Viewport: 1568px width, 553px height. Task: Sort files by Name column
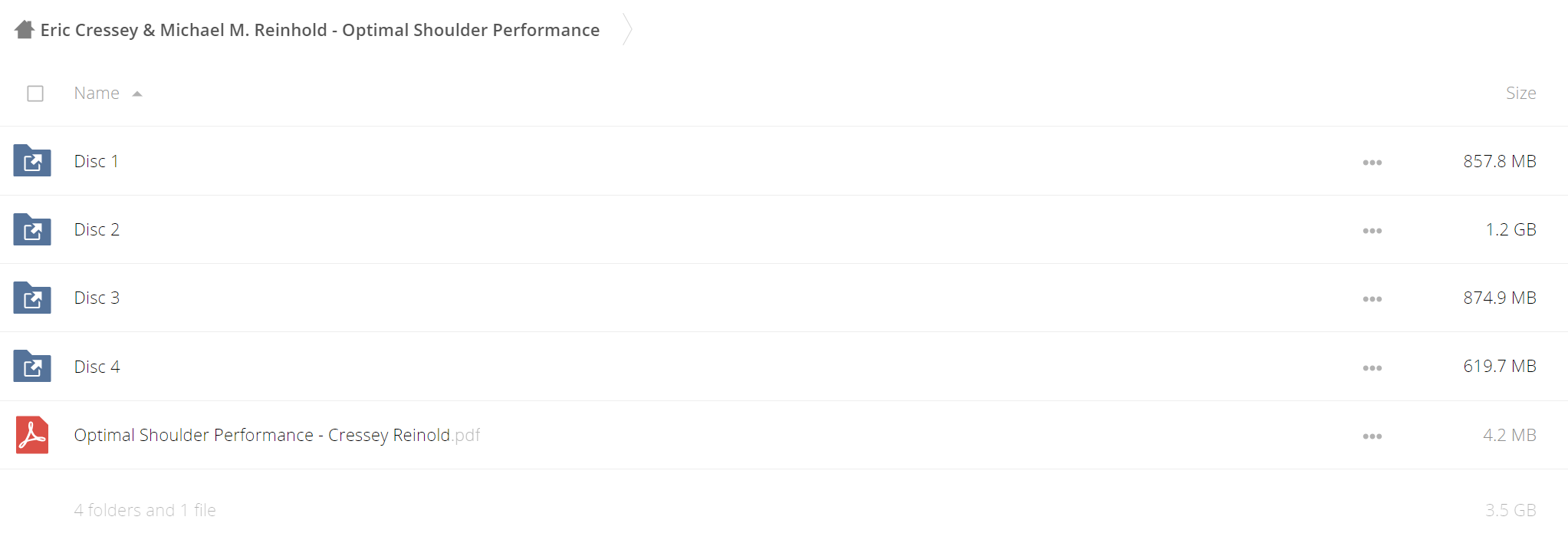tap(97, 93)
